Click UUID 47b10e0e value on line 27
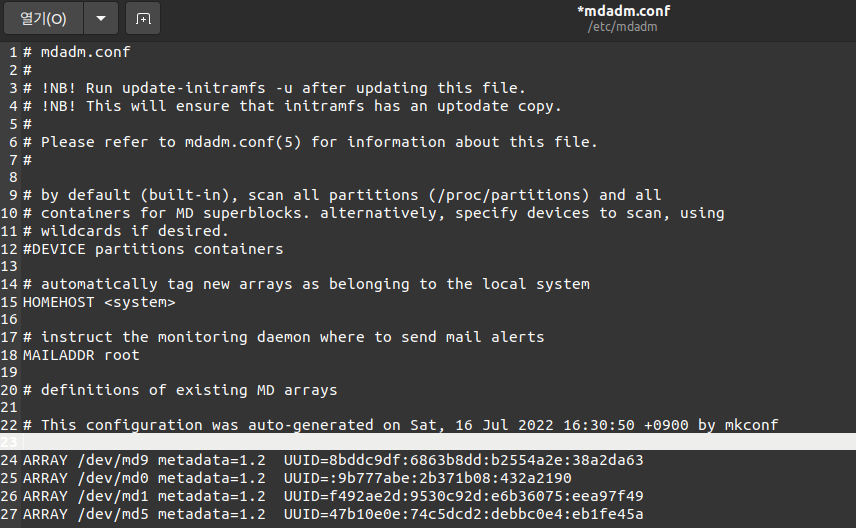Image resolution: width=856 pixels, height=528 pixels. tap(463, 514)
